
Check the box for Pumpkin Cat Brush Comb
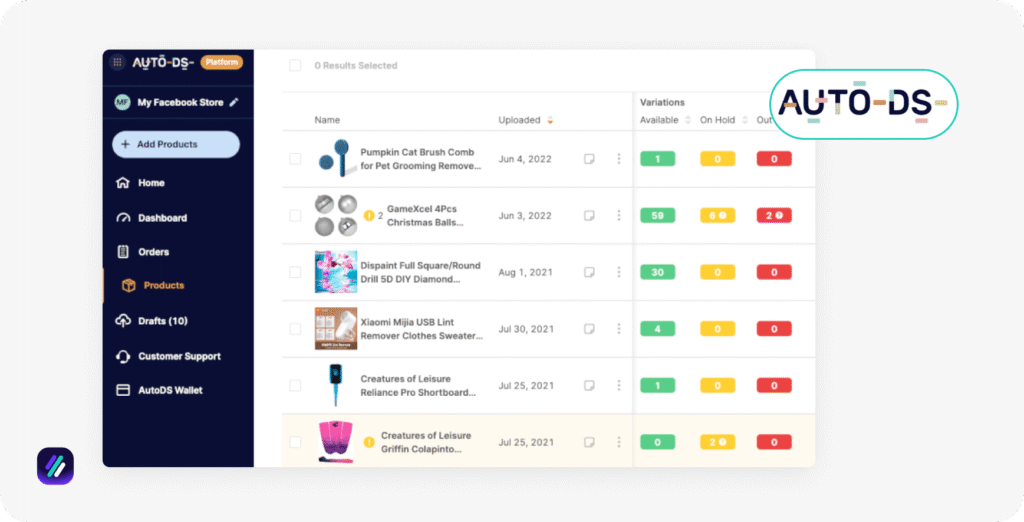coord(295,159)
